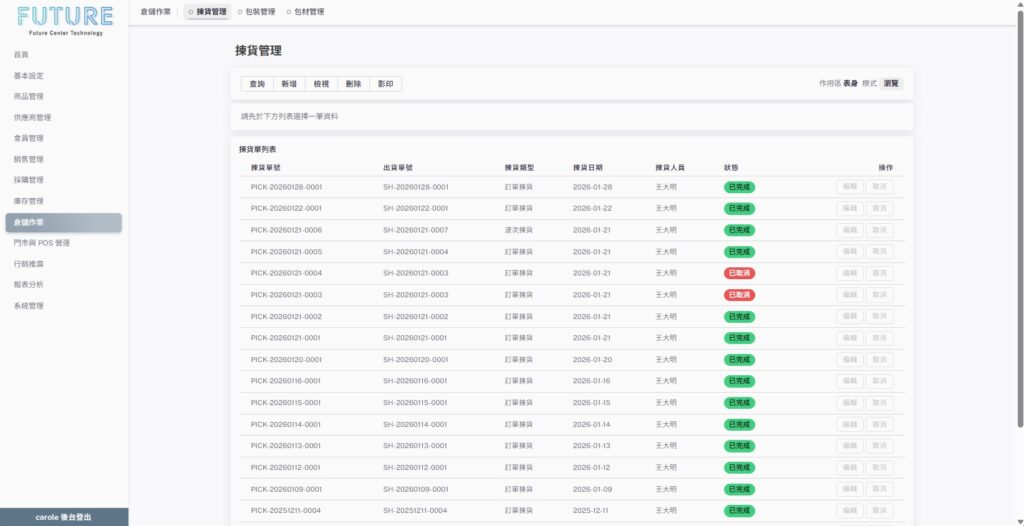Switch to the 包裝管理 tab
This screenshot has width=1024, height=526.
[256, 12]
